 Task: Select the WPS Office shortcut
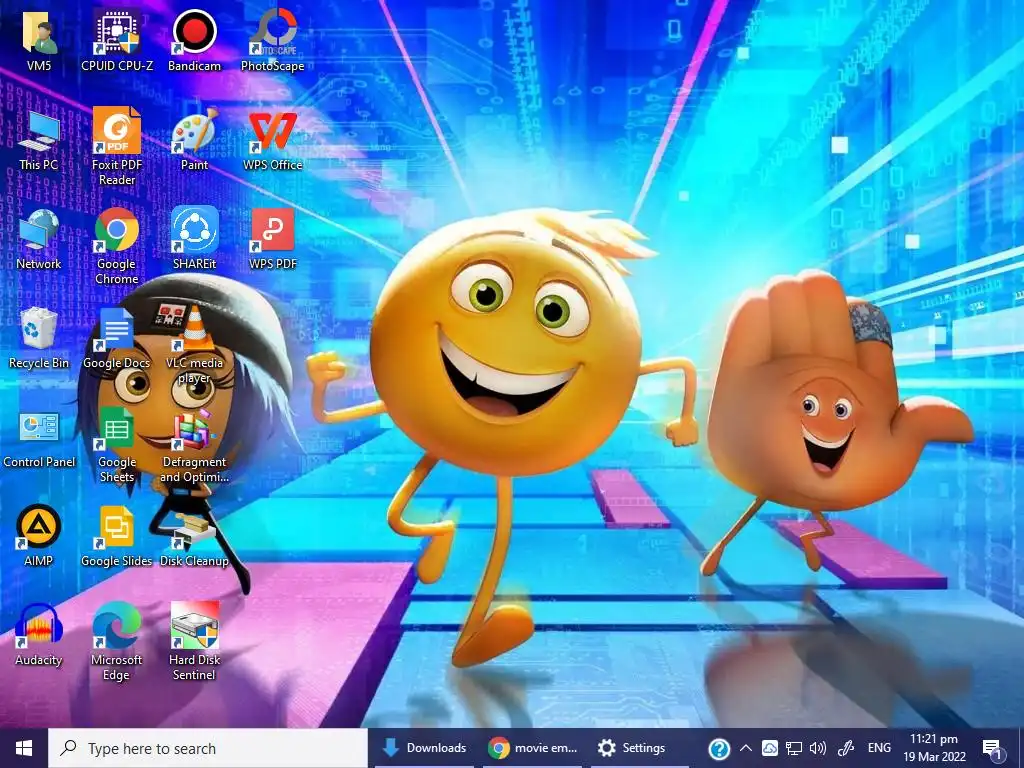point(272,140)
